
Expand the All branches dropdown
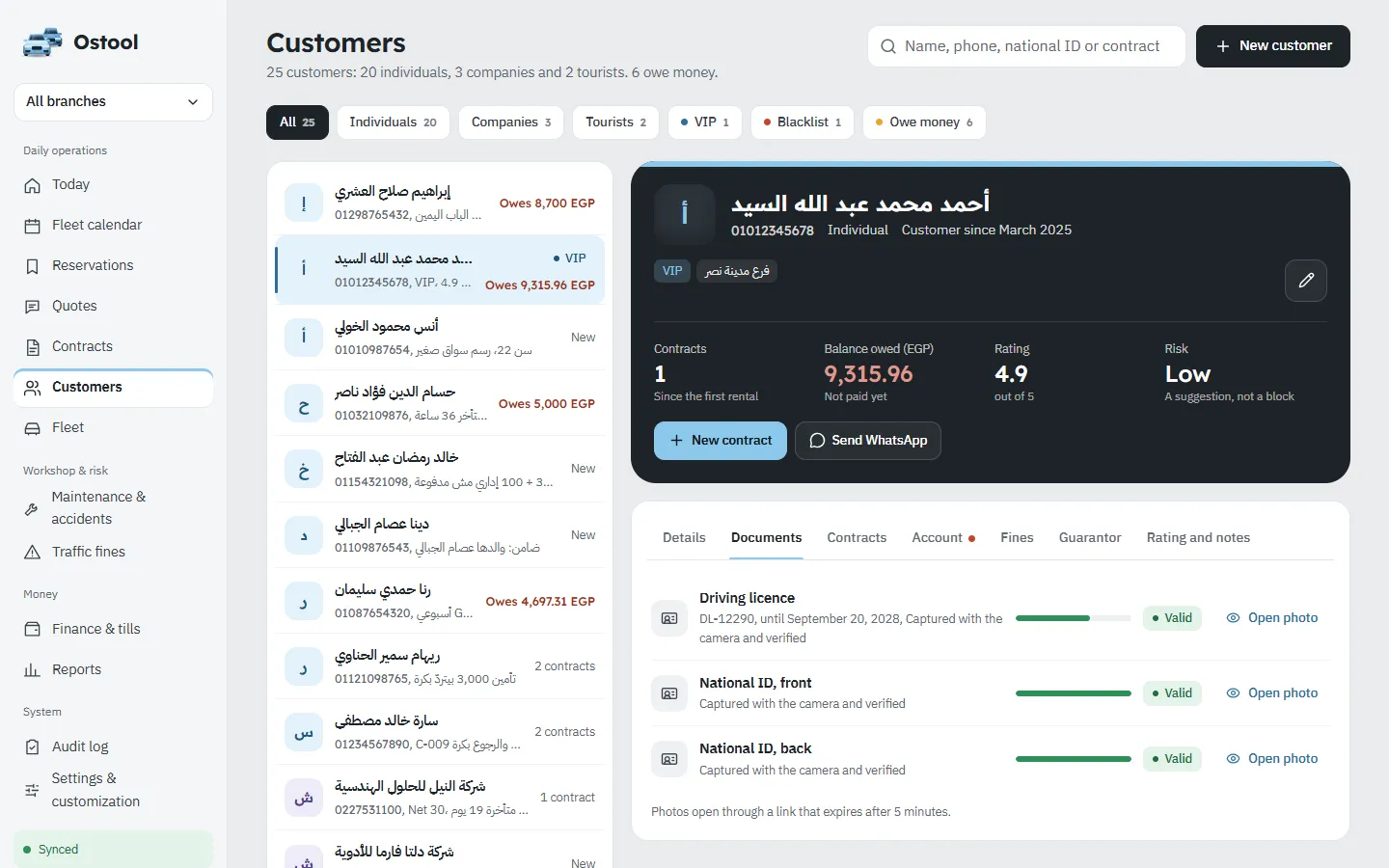click(113, 102)
